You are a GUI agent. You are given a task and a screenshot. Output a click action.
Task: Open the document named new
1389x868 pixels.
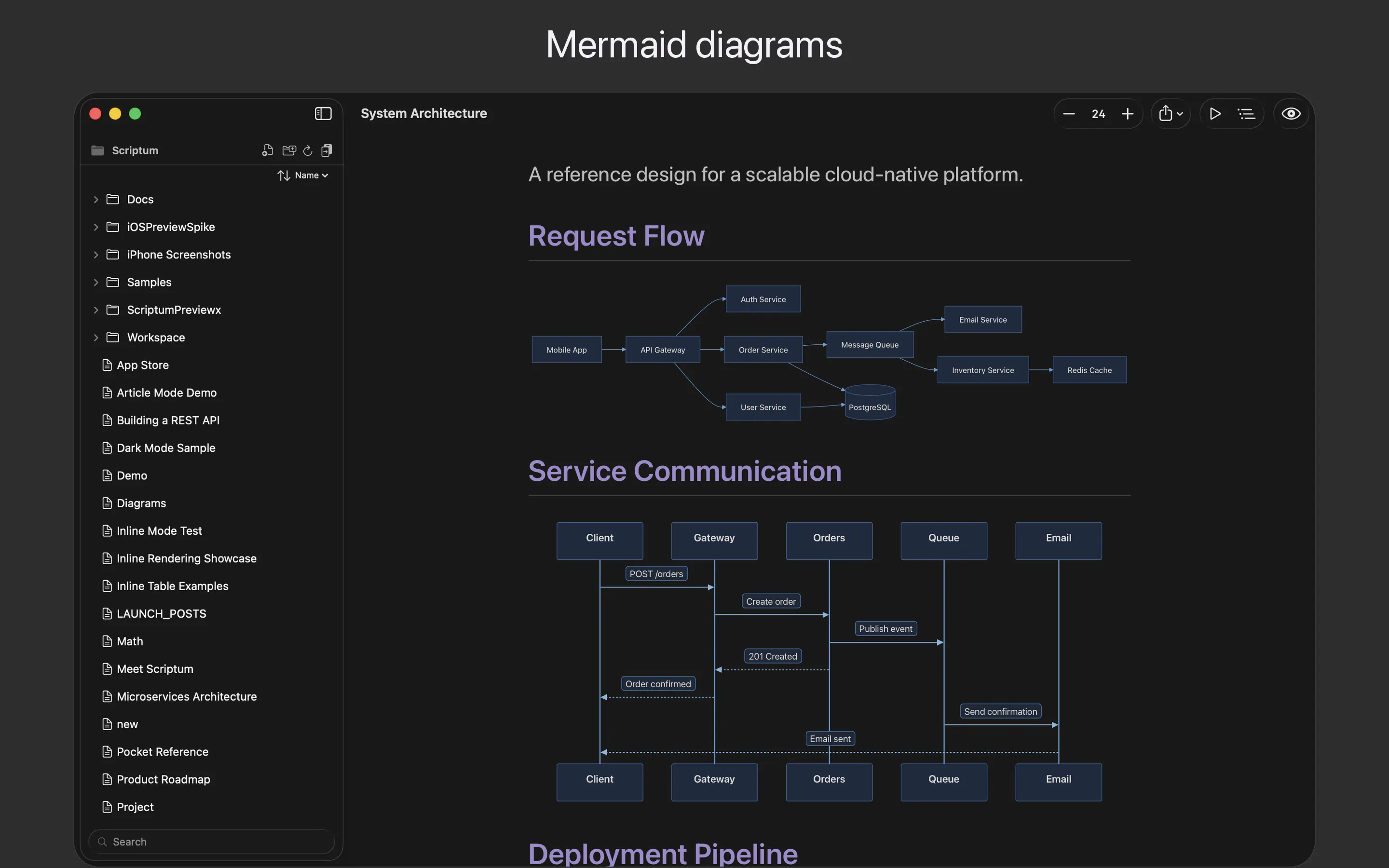coord(211,724)
